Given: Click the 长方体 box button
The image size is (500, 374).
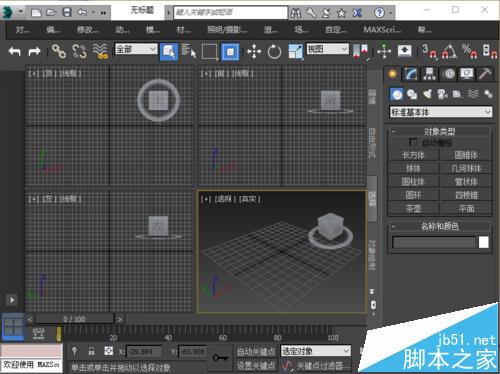Looking at the screenshot, I should (413, 155).
